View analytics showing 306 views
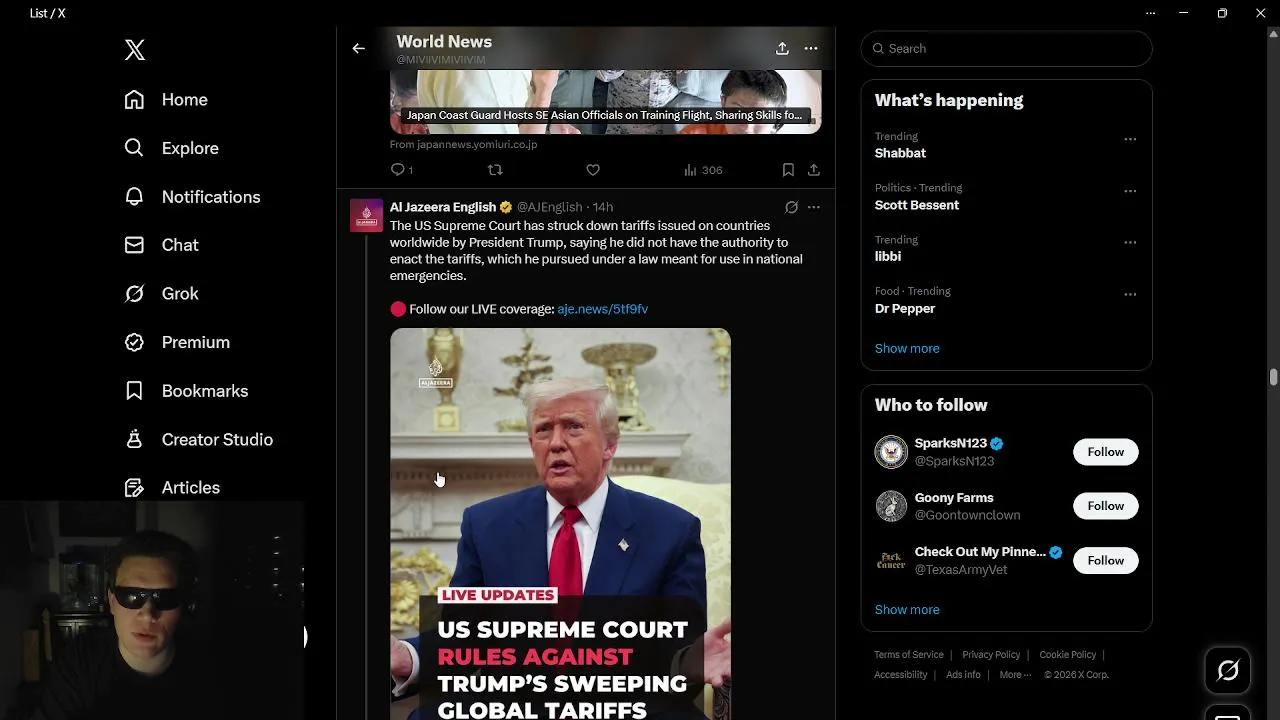 [703, 170]
